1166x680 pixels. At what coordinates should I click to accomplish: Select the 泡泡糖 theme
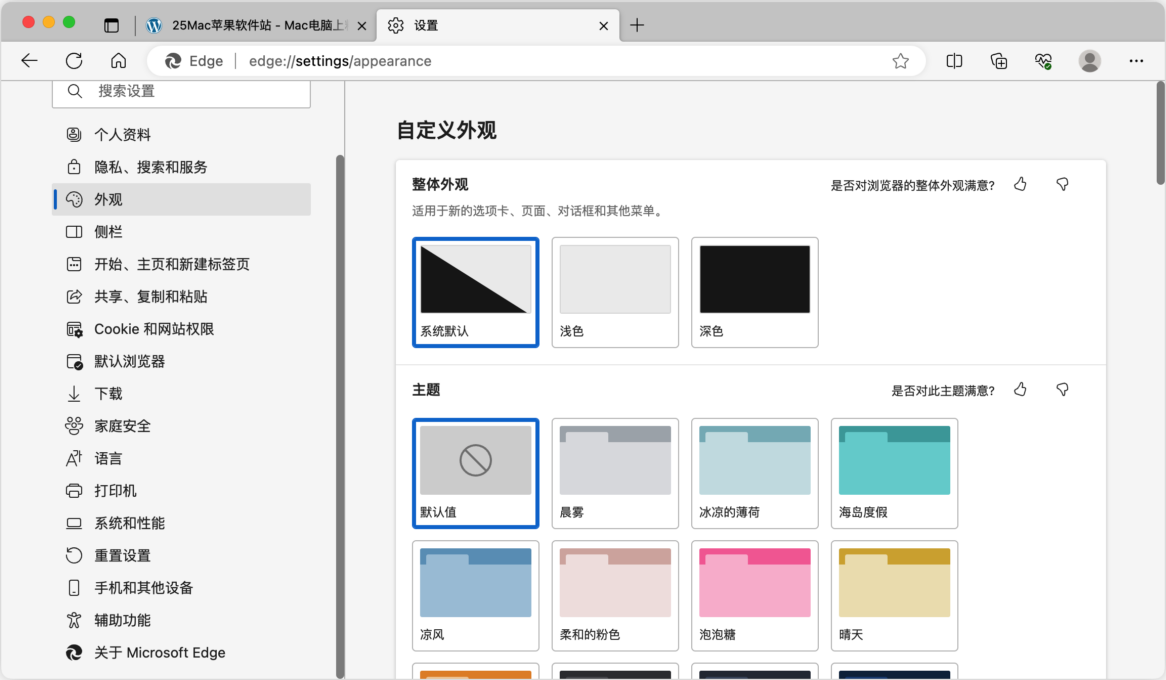(x=755, y=596)
